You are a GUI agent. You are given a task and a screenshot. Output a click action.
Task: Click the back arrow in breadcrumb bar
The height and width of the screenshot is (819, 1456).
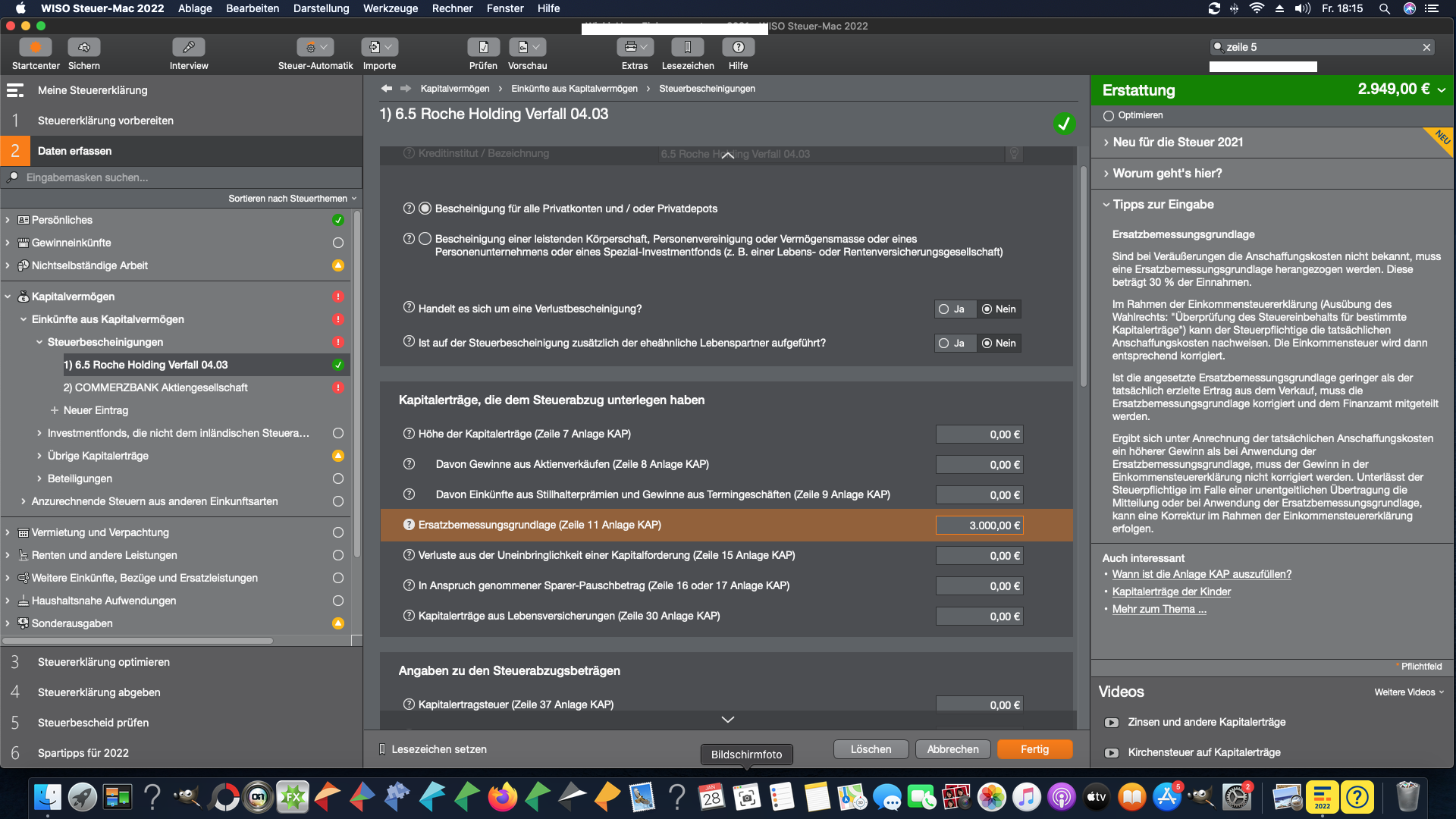[387, 89]
